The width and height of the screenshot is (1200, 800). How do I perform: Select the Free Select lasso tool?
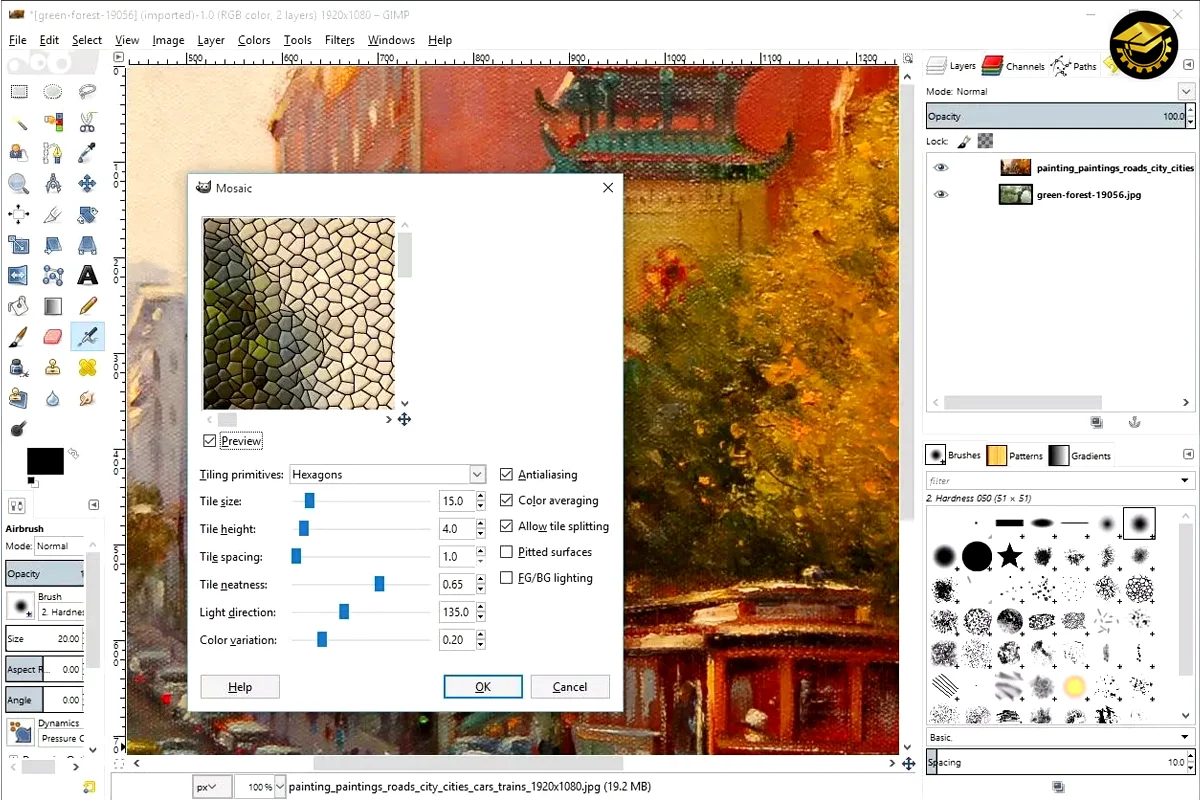[87, 92]
